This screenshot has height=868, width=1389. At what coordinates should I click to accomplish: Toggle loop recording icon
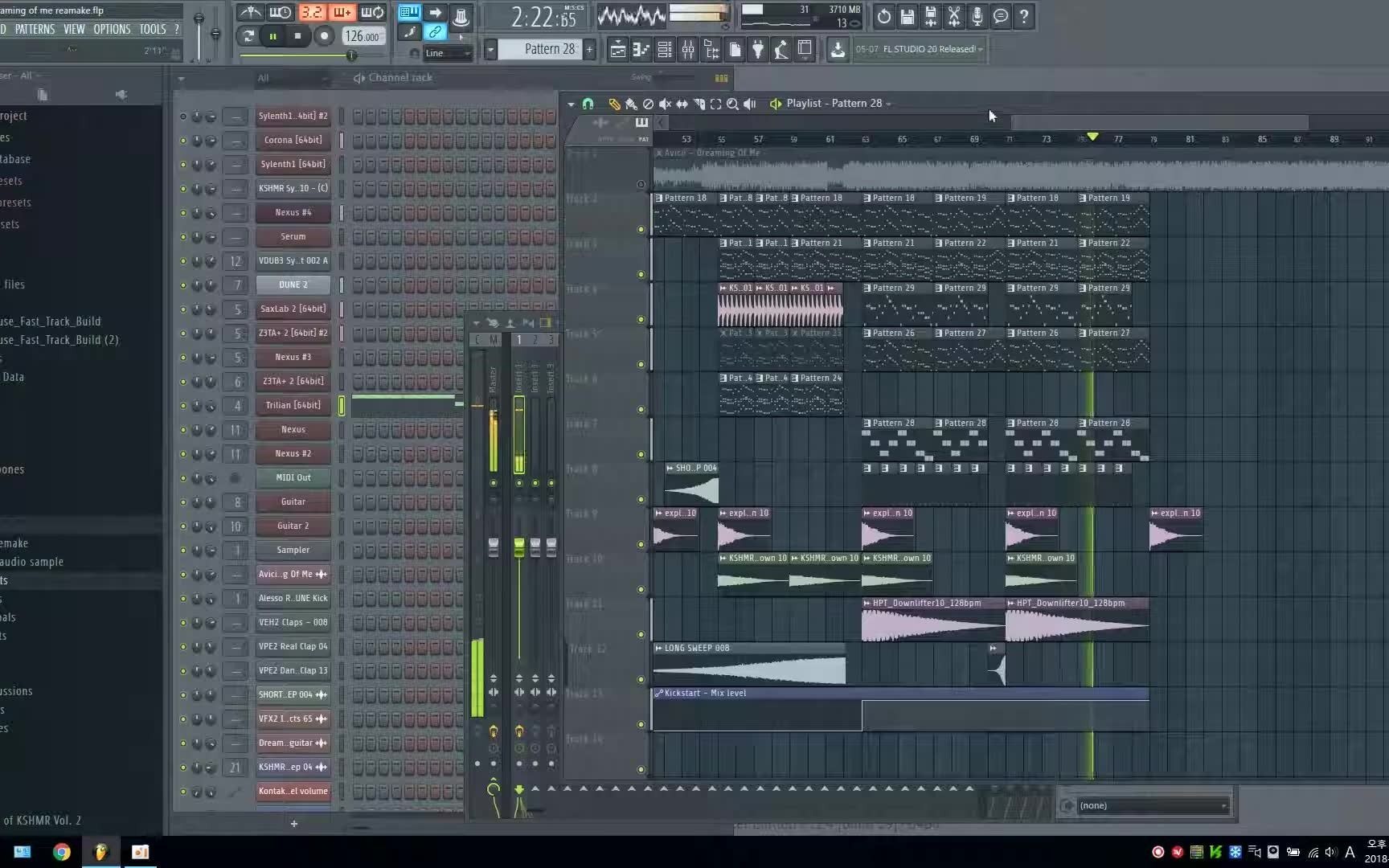(x=372, y=12)
